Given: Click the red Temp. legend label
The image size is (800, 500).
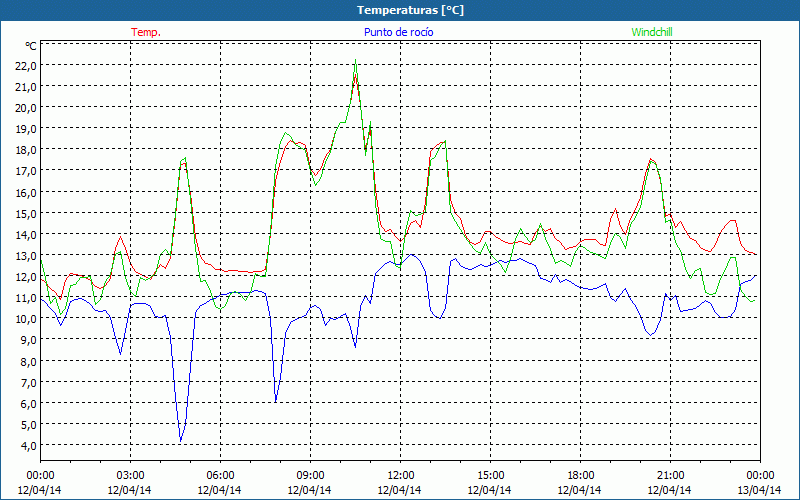Looking at the screenshot, I should (146, 32).
